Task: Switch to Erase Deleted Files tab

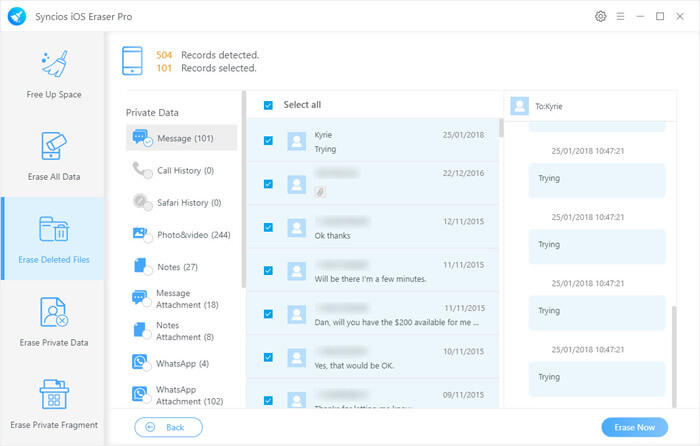Action: pyautogui.click(x=52, y=238)
